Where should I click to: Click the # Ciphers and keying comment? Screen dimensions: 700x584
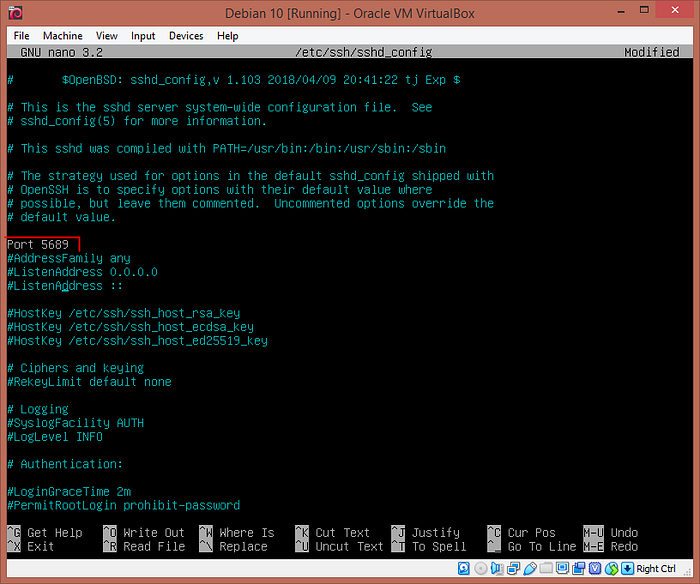[75, 368]
